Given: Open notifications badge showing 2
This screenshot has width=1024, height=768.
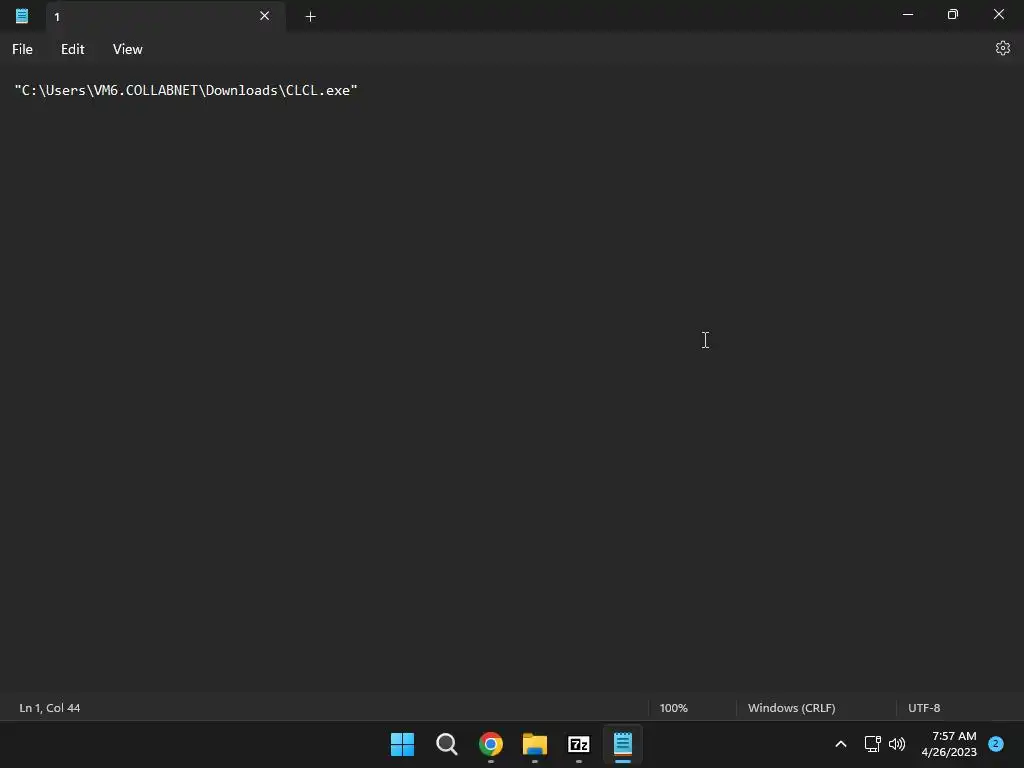Looking at the screenshot, I should click(x=996, y=744).
